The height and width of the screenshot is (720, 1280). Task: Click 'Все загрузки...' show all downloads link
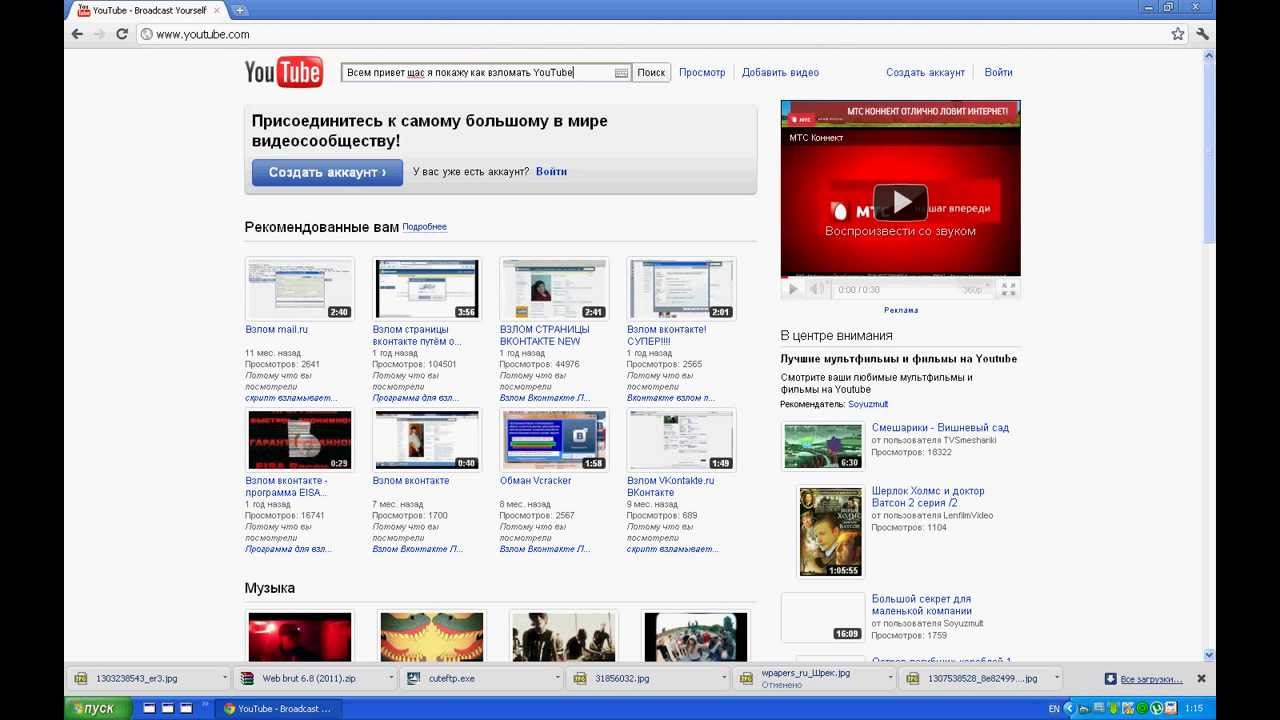(1151, 679)
